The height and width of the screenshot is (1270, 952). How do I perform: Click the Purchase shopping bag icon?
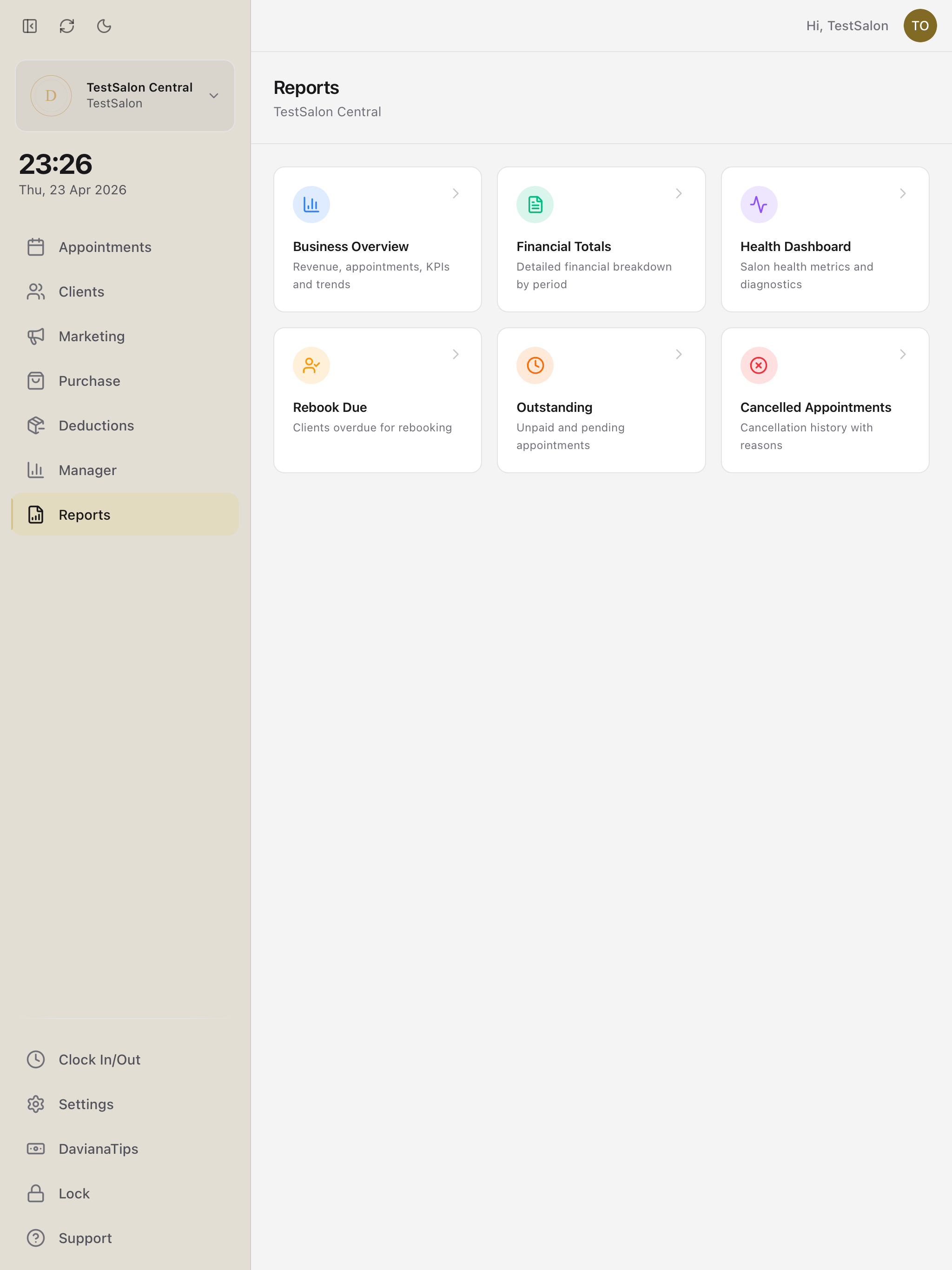(x=36, y=381)
